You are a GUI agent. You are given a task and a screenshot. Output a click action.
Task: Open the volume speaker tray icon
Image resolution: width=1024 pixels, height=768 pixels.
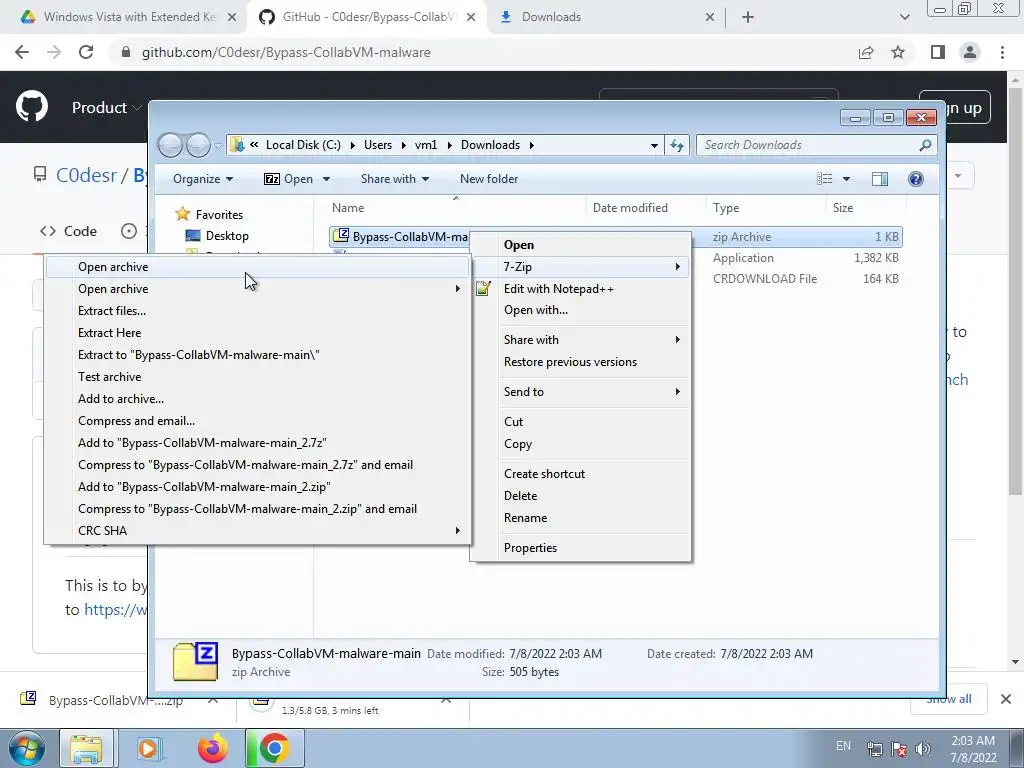pos(923,749)
